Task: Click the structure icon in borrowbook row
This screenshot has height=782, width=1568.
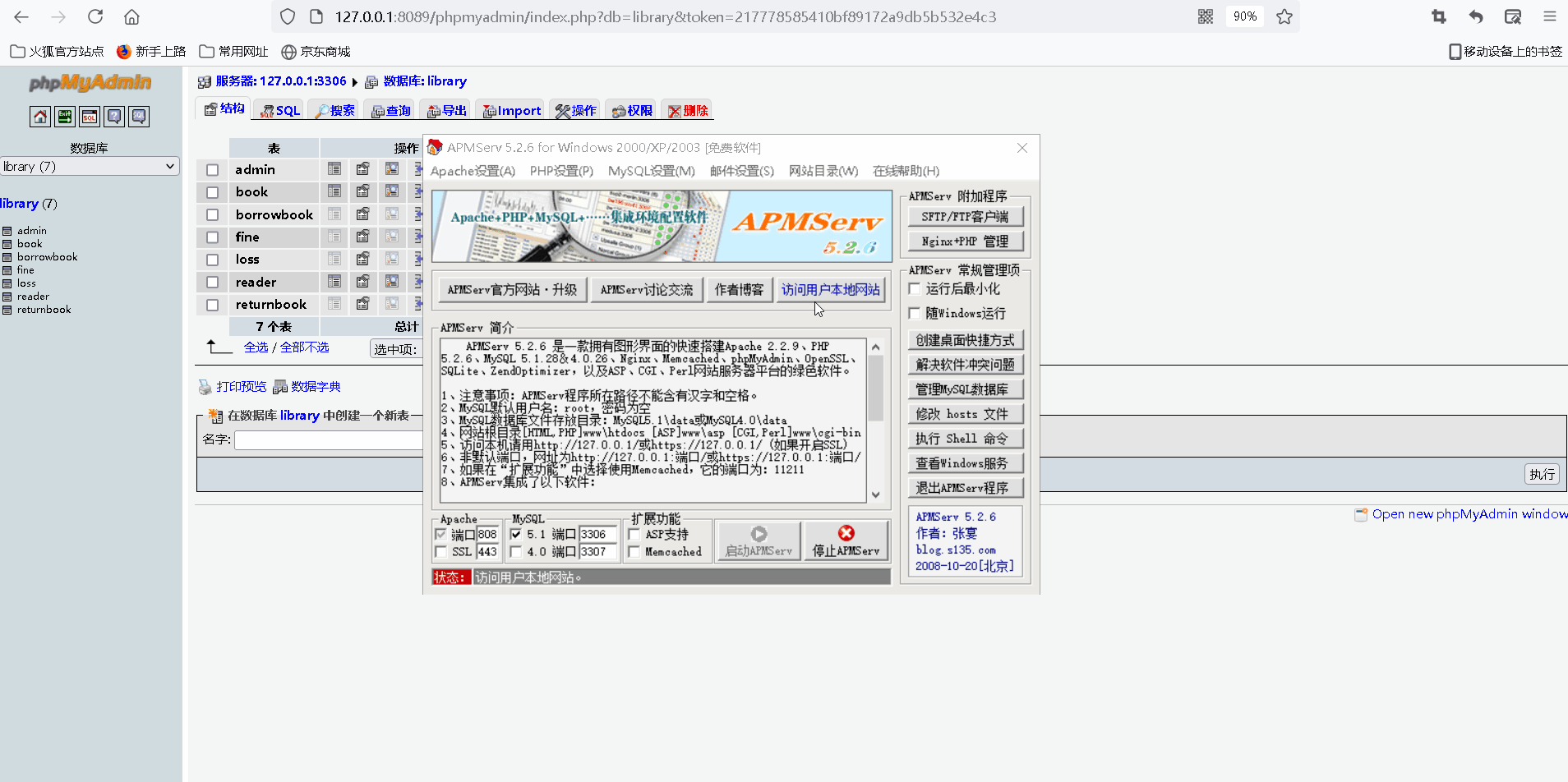Action: click(x=362, y=214)
